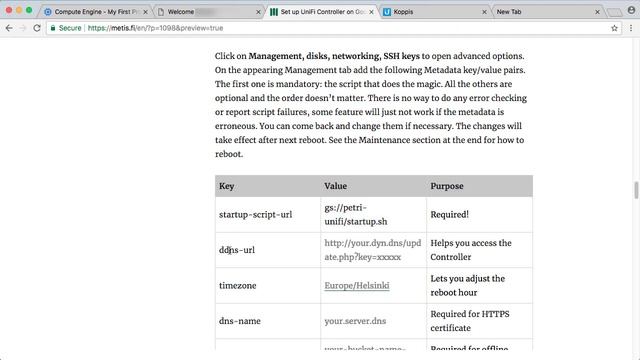Open a new tab with the new-tab button

(615, 13)
